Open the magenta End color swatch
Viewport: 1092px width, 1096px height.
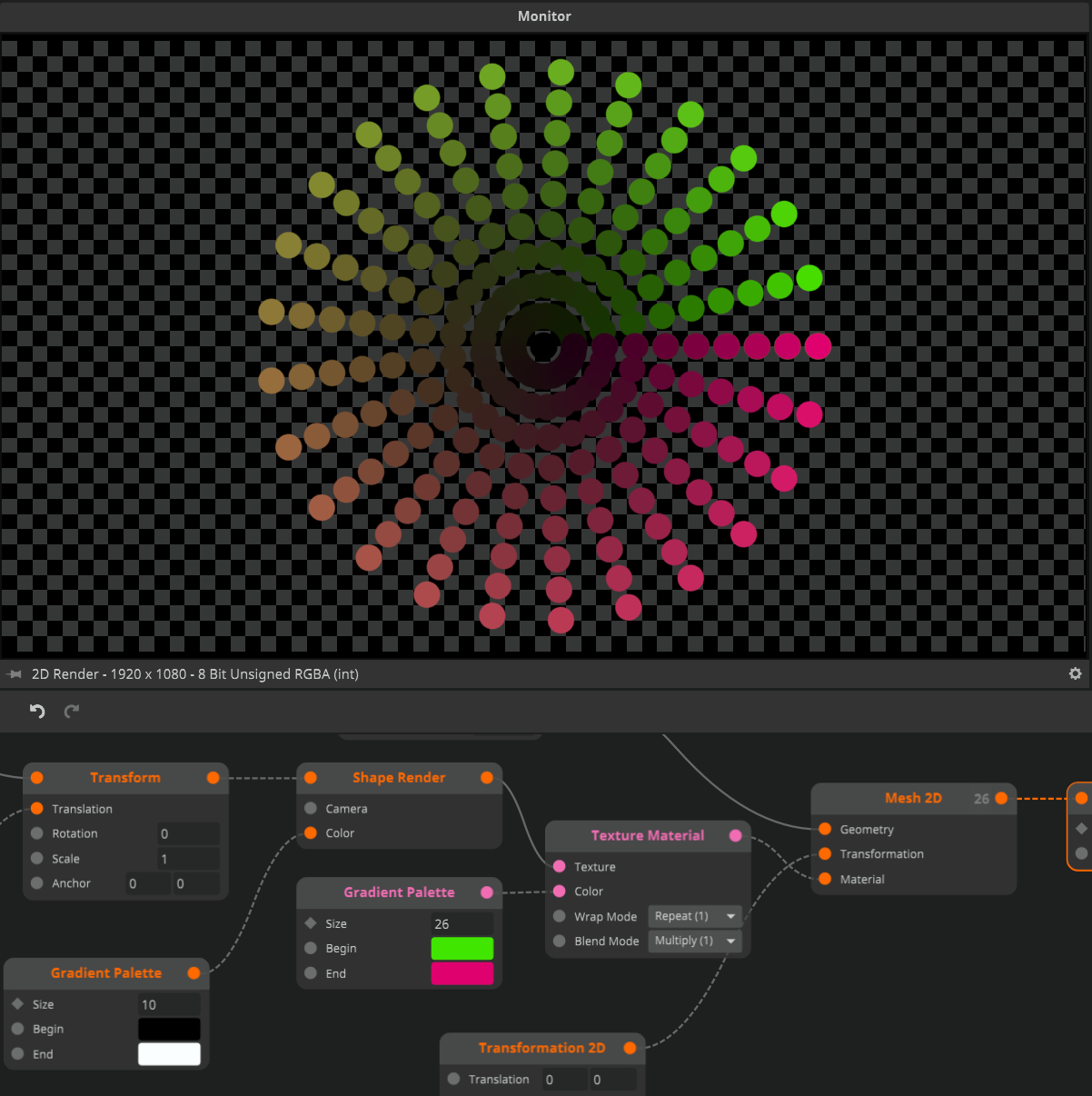[x=462, y=973]
